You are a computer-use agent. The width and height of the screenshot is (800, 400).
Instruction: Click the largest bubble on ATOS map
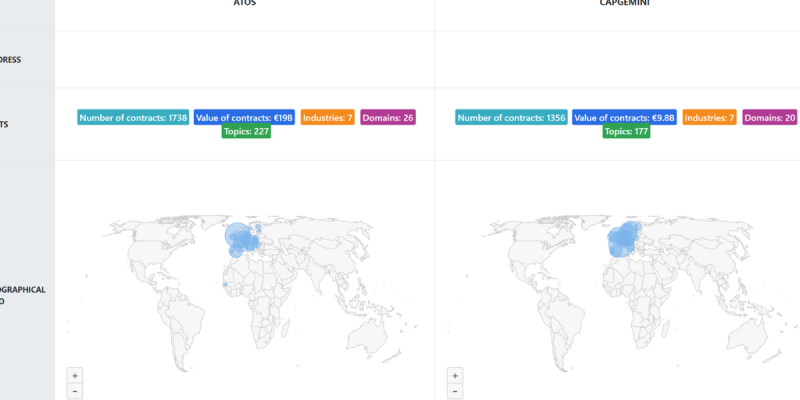click(x=236, y=235)
